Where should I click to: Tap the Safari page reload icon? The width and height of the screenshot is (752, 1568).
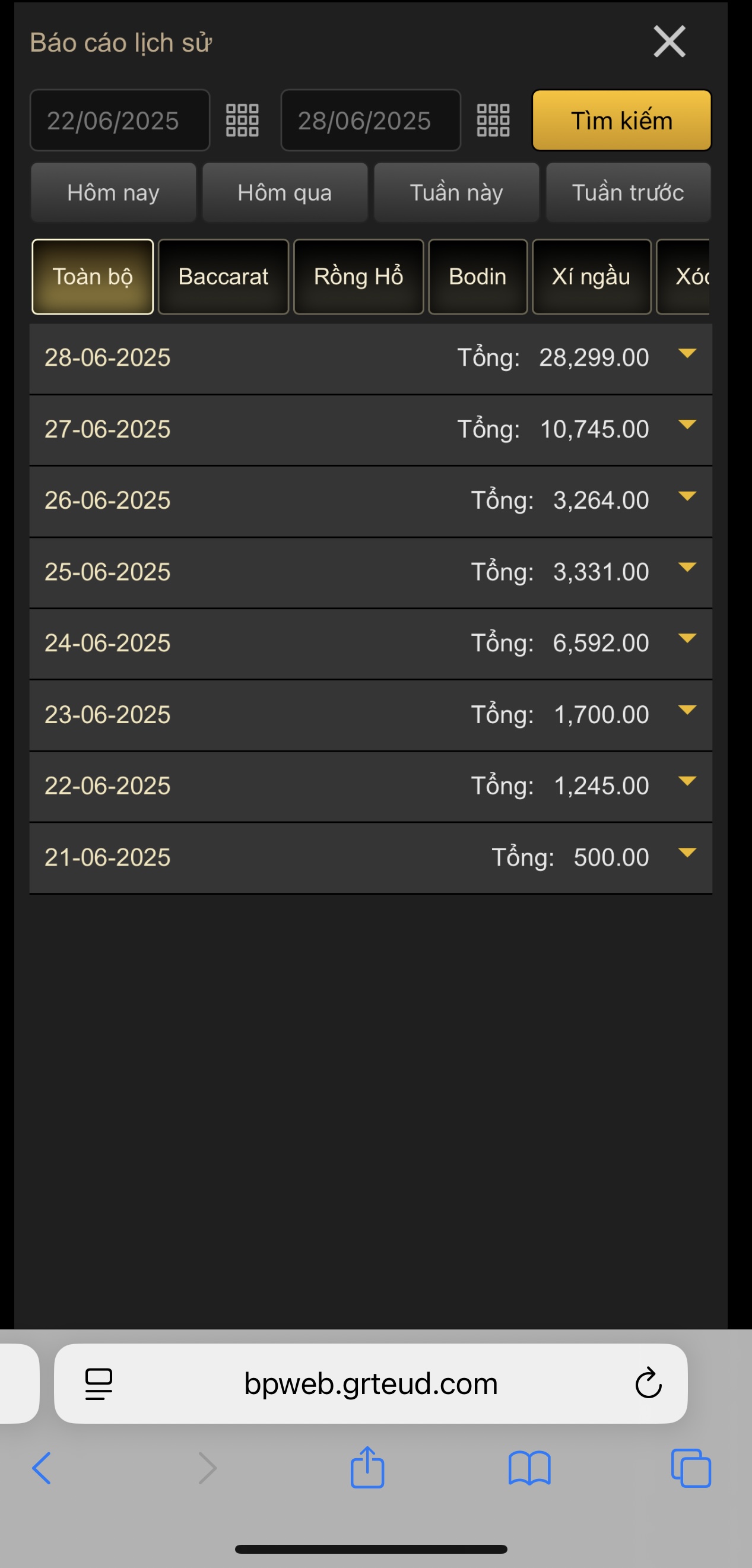[x=648, y=1383]
